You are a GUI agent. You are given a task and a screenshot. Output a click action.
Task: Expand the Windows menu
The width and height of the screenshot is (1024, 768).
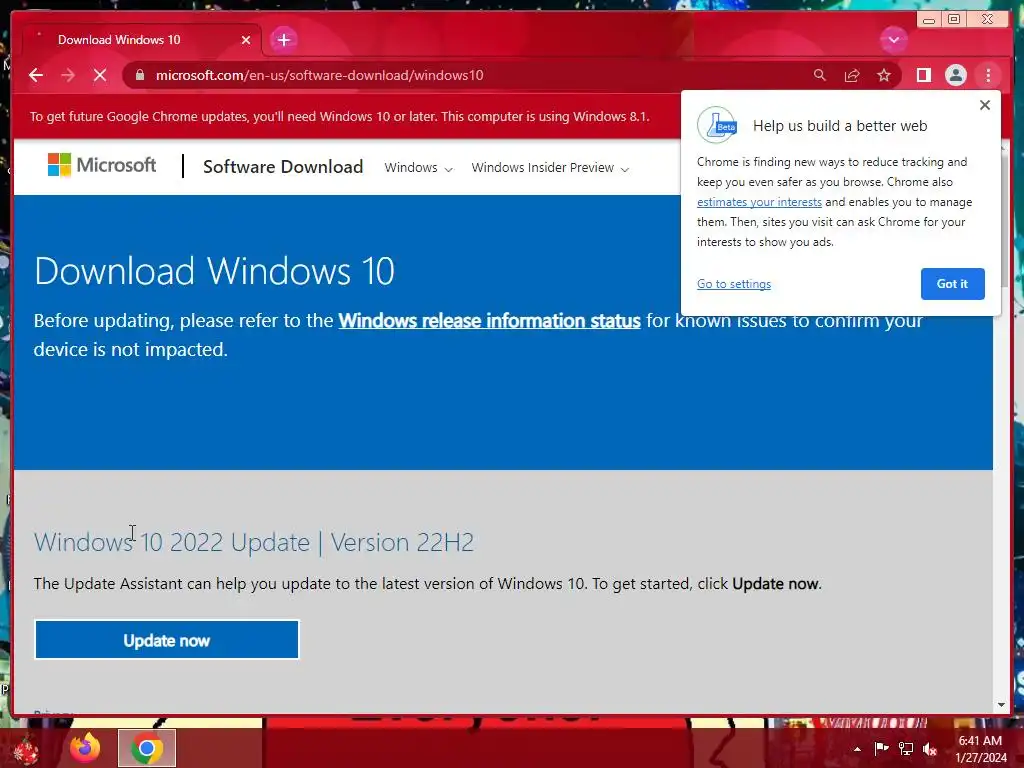418,168
